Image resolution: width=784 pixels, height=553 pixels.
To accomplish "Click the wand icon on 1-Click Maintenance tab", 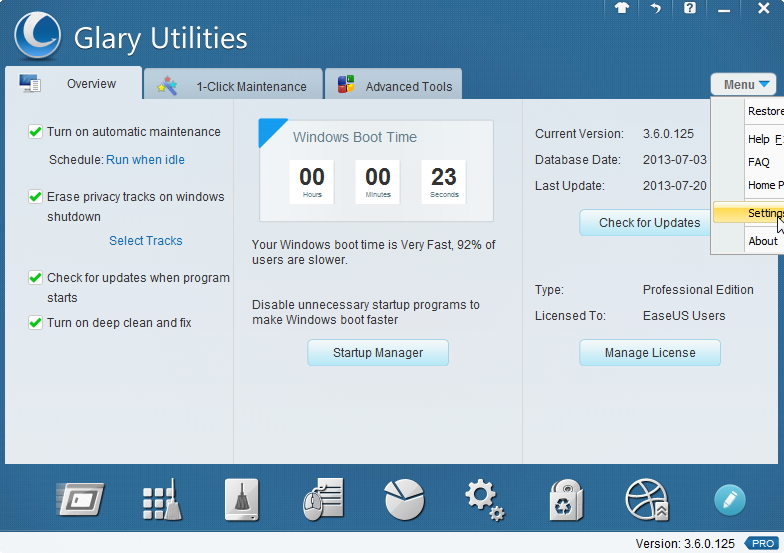I will click(167, 86).
